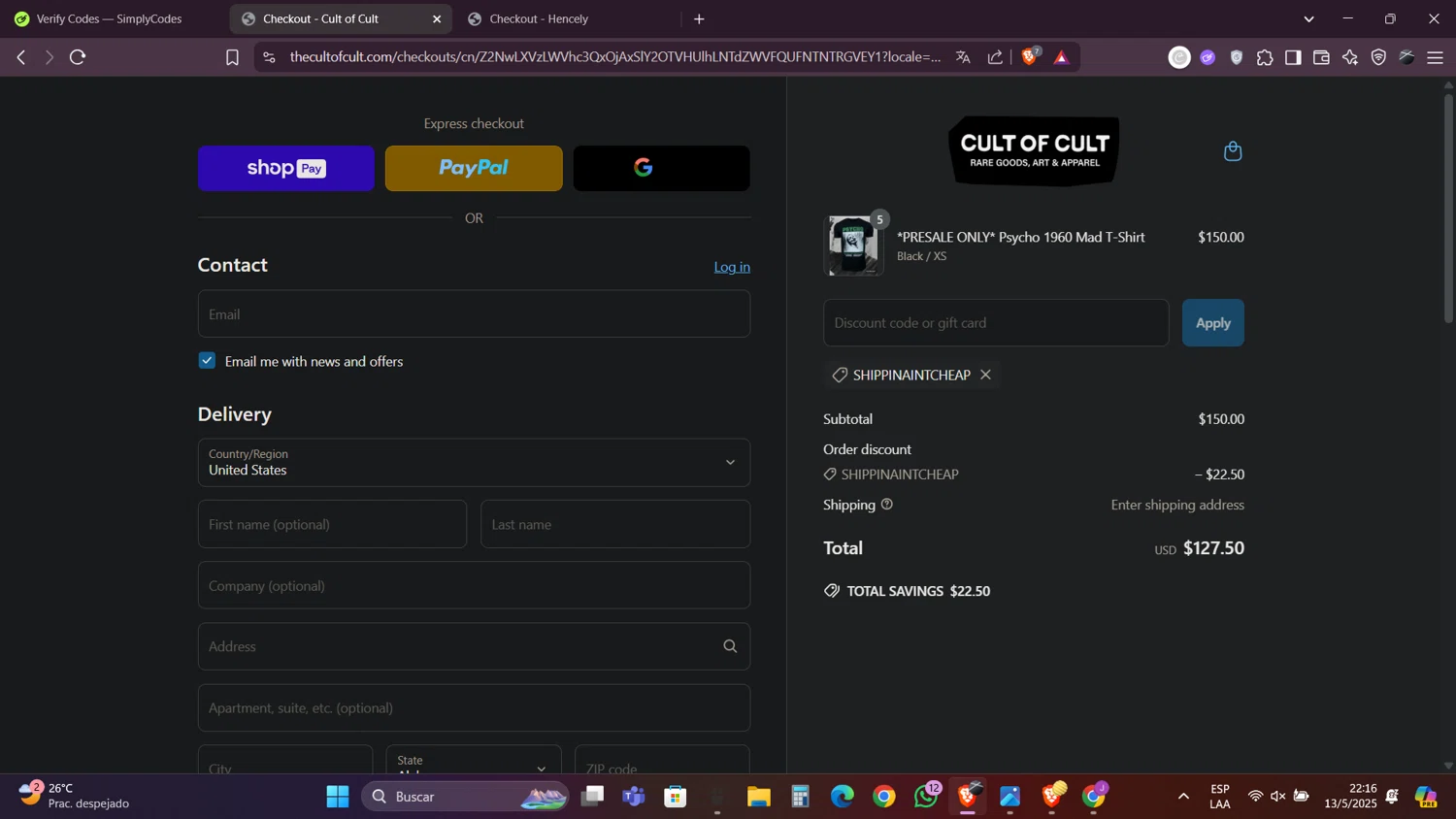Show hidden system tray icons

click(x=1183, y=797)
